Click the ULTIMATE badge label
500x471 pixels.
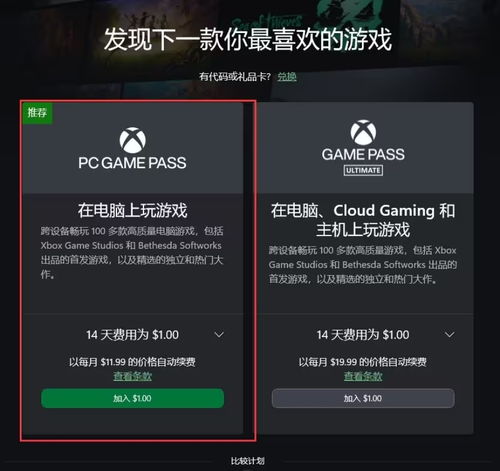tap(363, 170)
